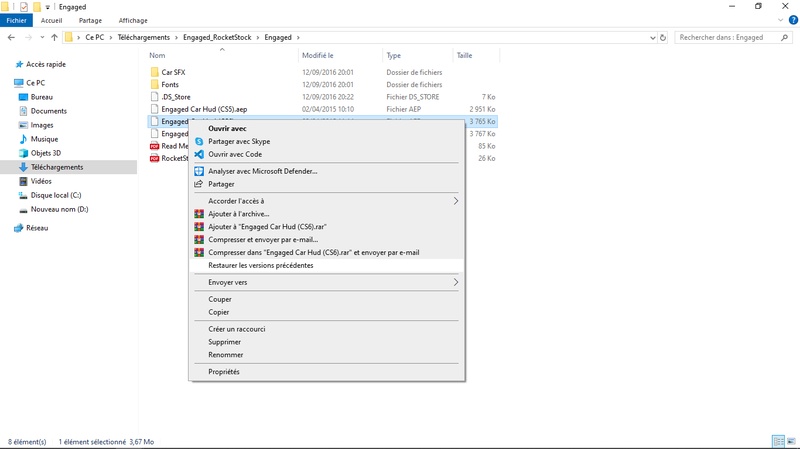Open the Affichage ribbon tab
800x449 pixels.
[x=133, y=20]
